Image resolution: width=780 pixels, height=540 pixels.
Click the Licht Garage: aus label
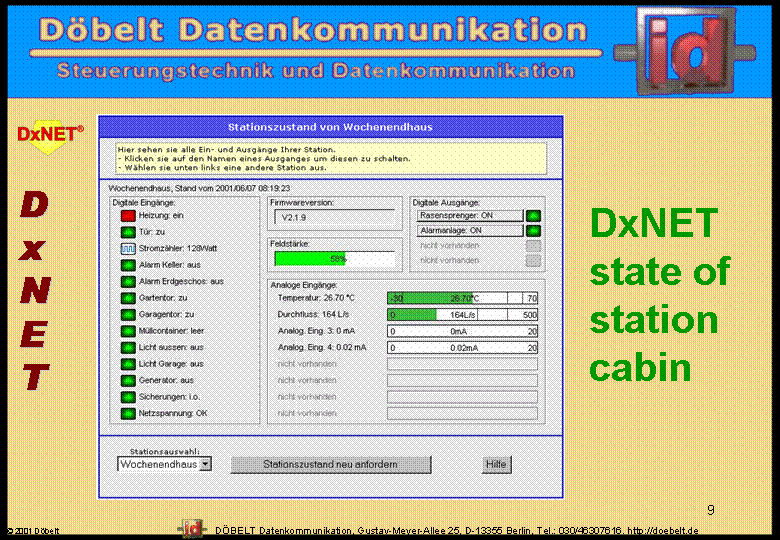[x=171, y=364]
